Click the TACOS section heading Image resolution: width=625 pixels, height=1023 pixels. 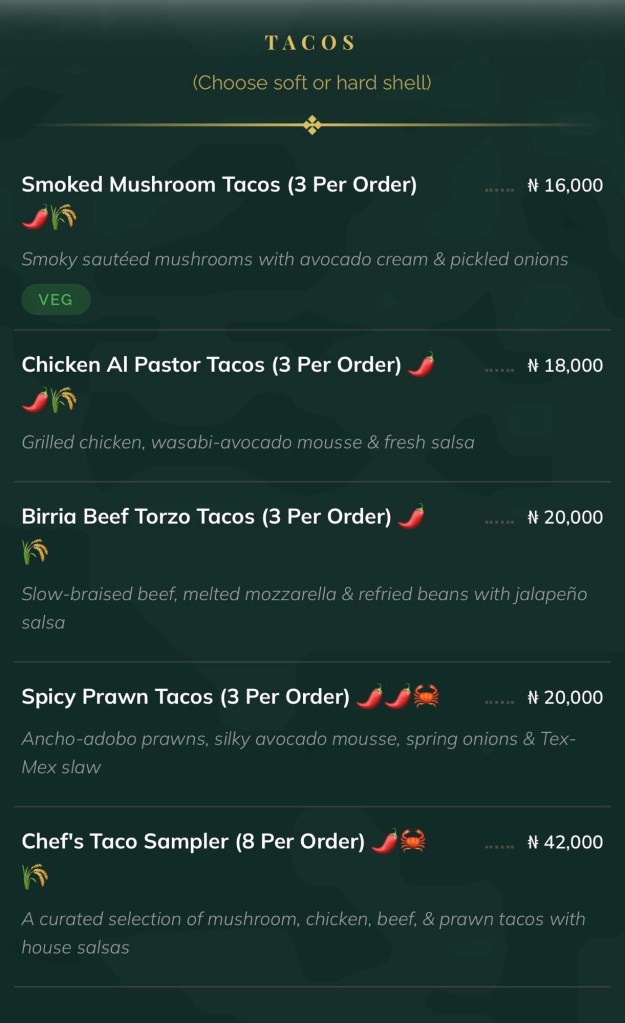[311, 43]
